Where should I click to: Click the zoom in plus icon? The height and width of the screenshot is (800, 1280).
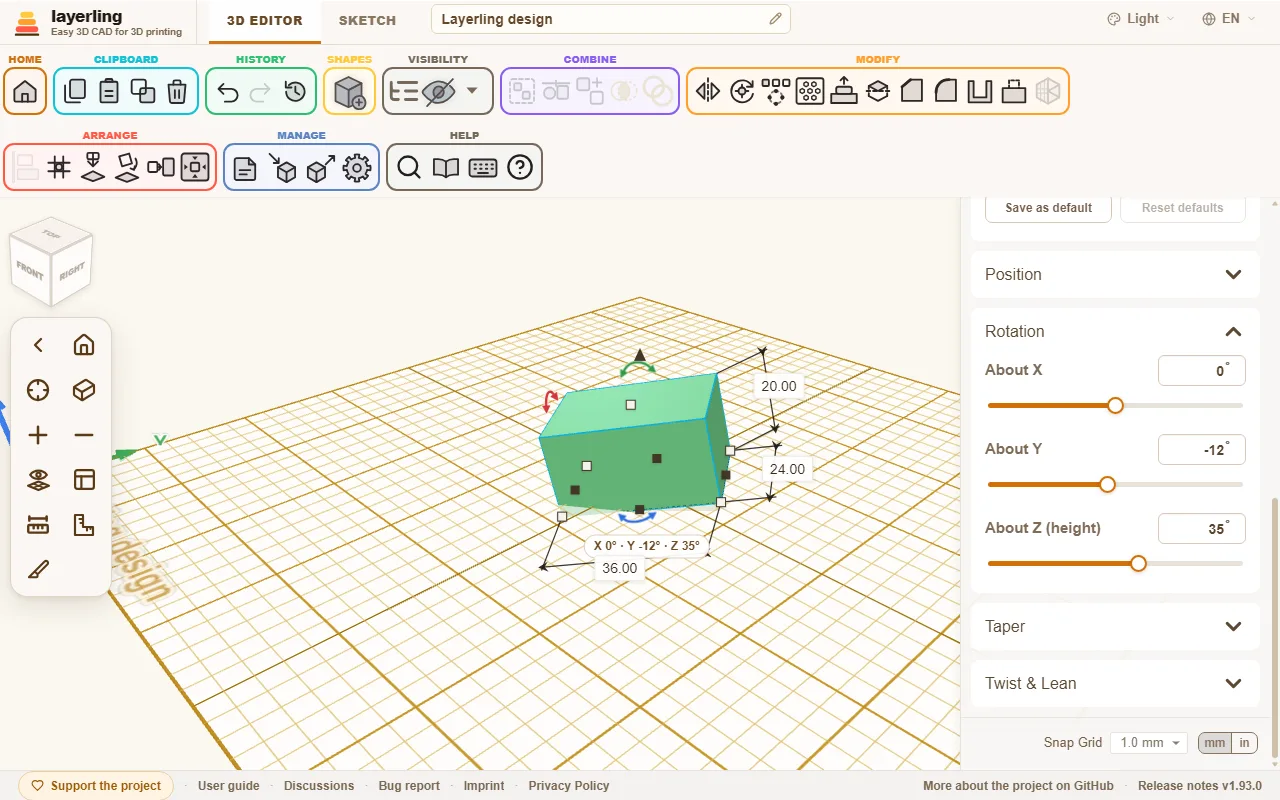(38, 435)
